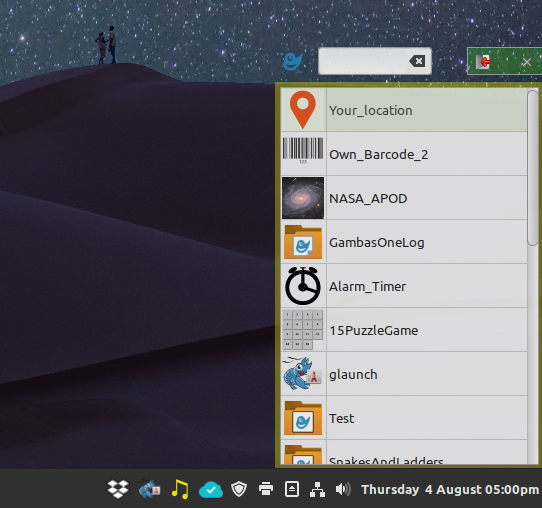Click the Alarm_Timer clock icon
This screenshot has height=508, width=542.
(303, 286)
